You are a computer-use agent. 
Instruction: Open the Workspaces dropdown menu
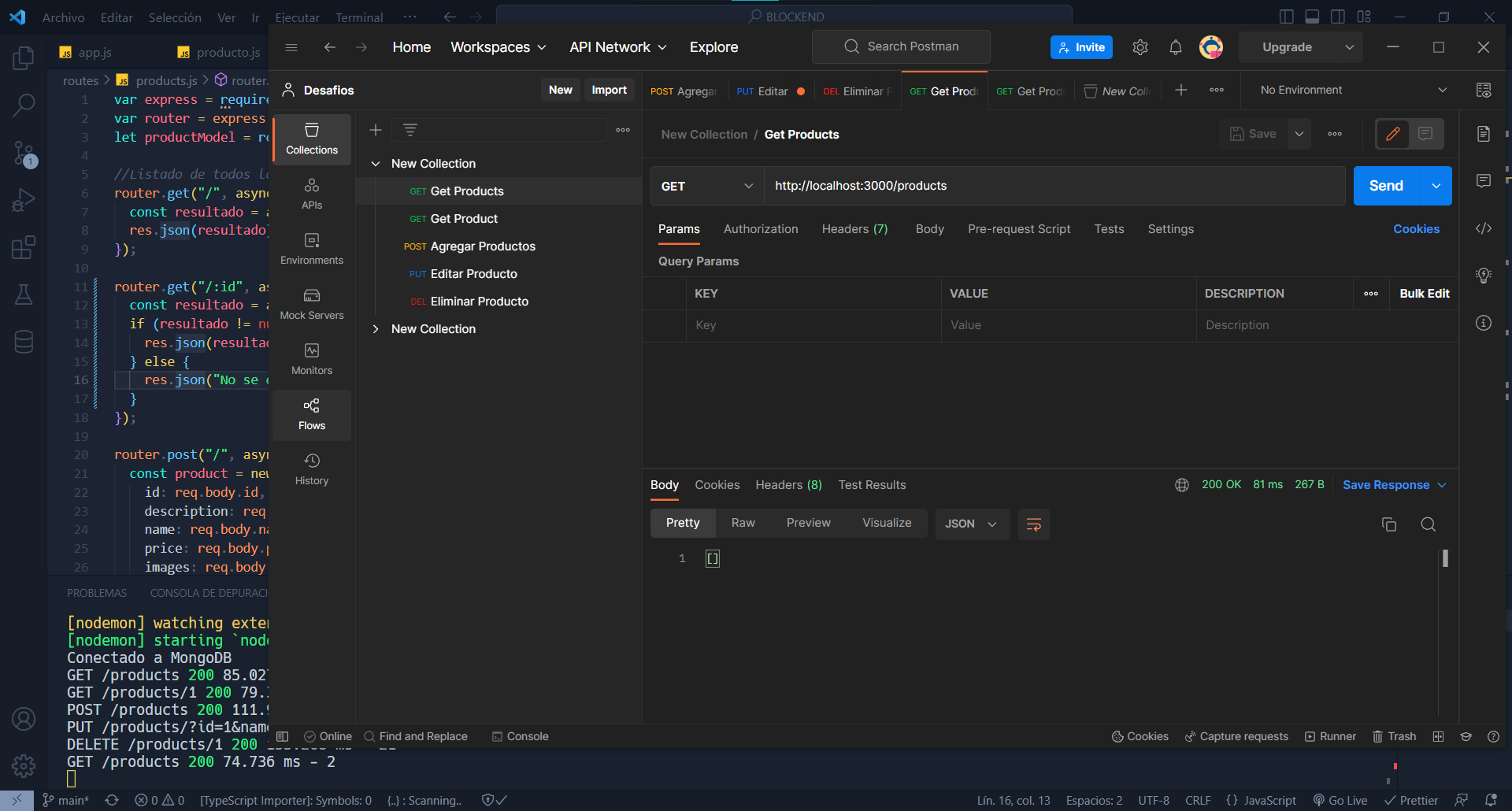498,47
